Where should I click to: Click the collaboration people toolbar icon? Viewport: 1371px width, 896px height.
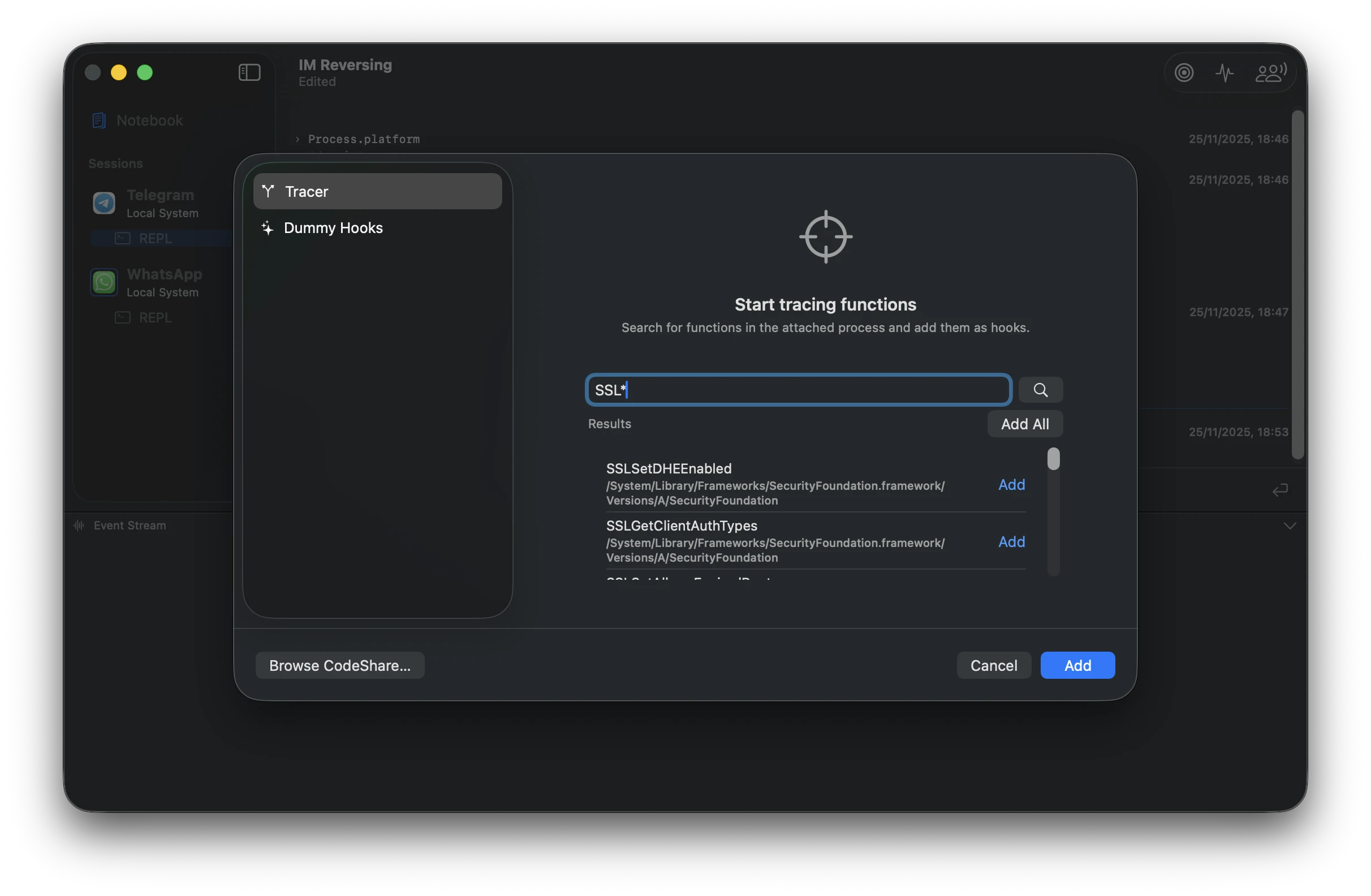[1270, 72]
